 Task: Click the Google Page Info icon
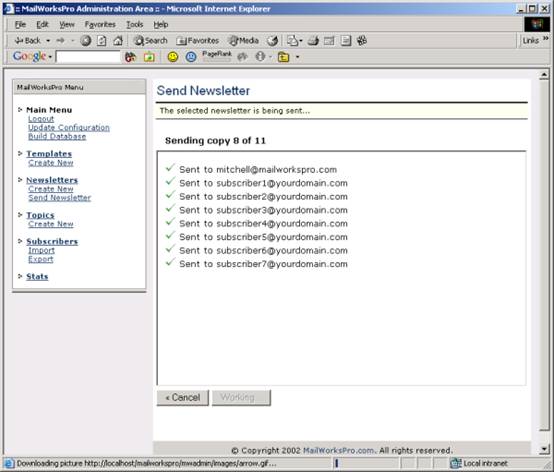click(x=260, y=57)
